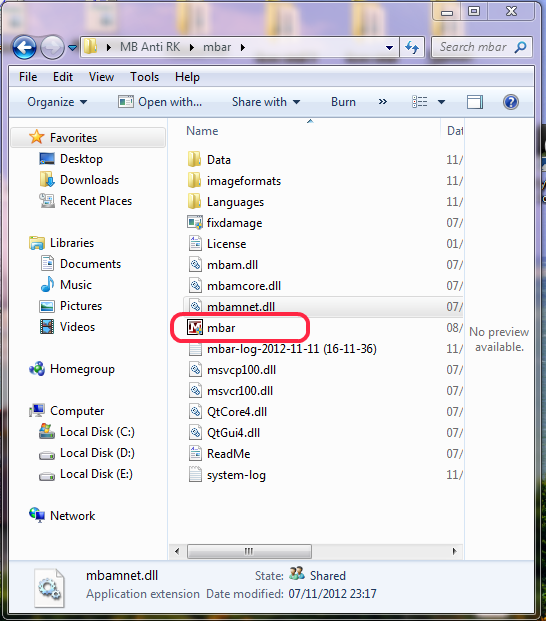Select the QtGui4.dll file icon
546x621 pixels.
[195, 432]
